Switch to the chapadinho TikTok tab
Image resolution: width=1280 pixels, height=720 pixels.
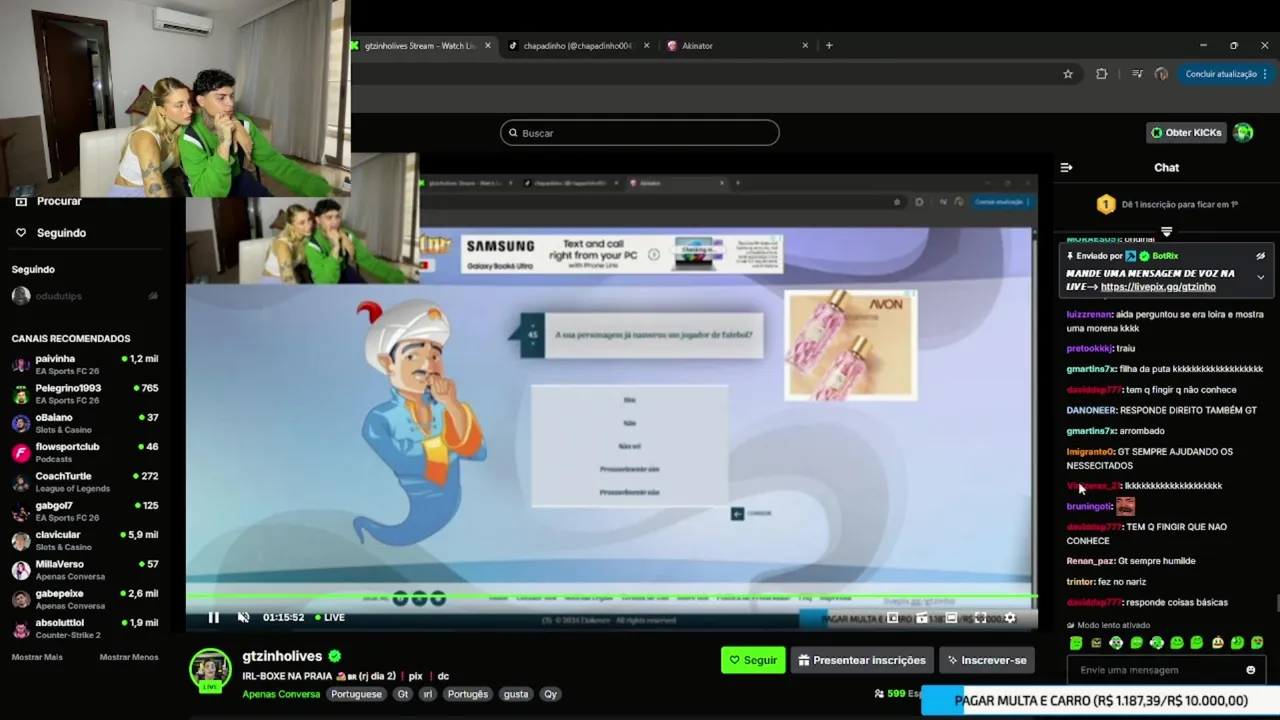pyautogui.click(x=577, y=46)
